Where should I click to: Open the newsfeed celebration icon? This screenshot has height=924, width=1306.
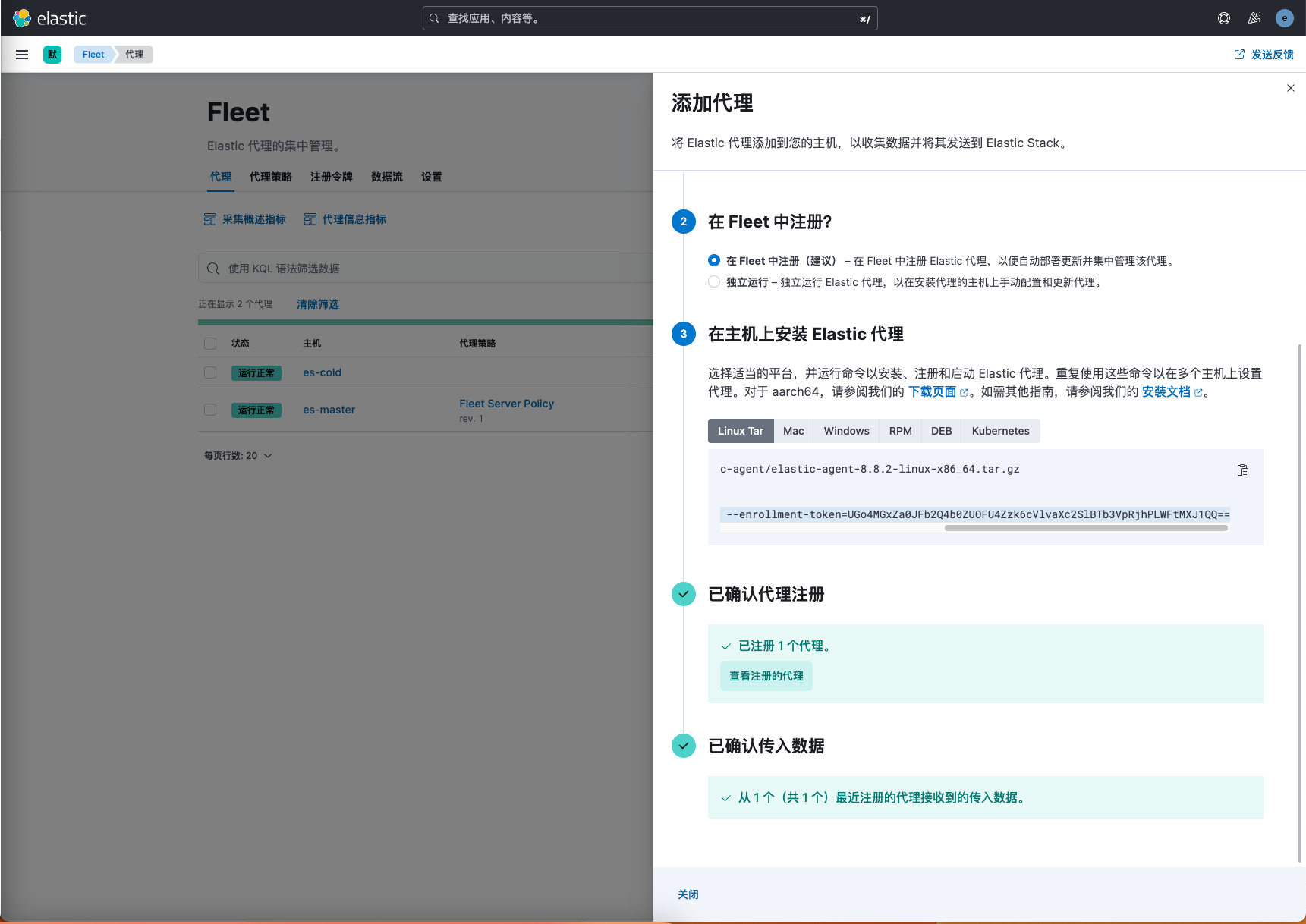1254,18
